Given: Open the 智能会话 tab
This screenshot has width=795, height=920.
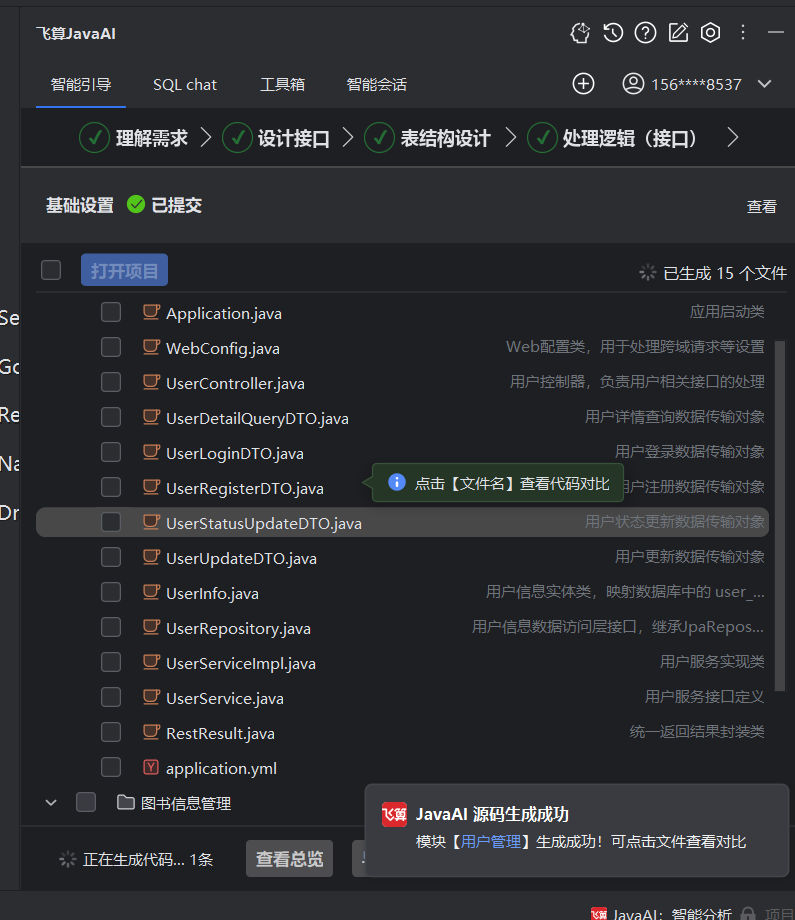Looking at the screenshot, I should tap(376, 84).
